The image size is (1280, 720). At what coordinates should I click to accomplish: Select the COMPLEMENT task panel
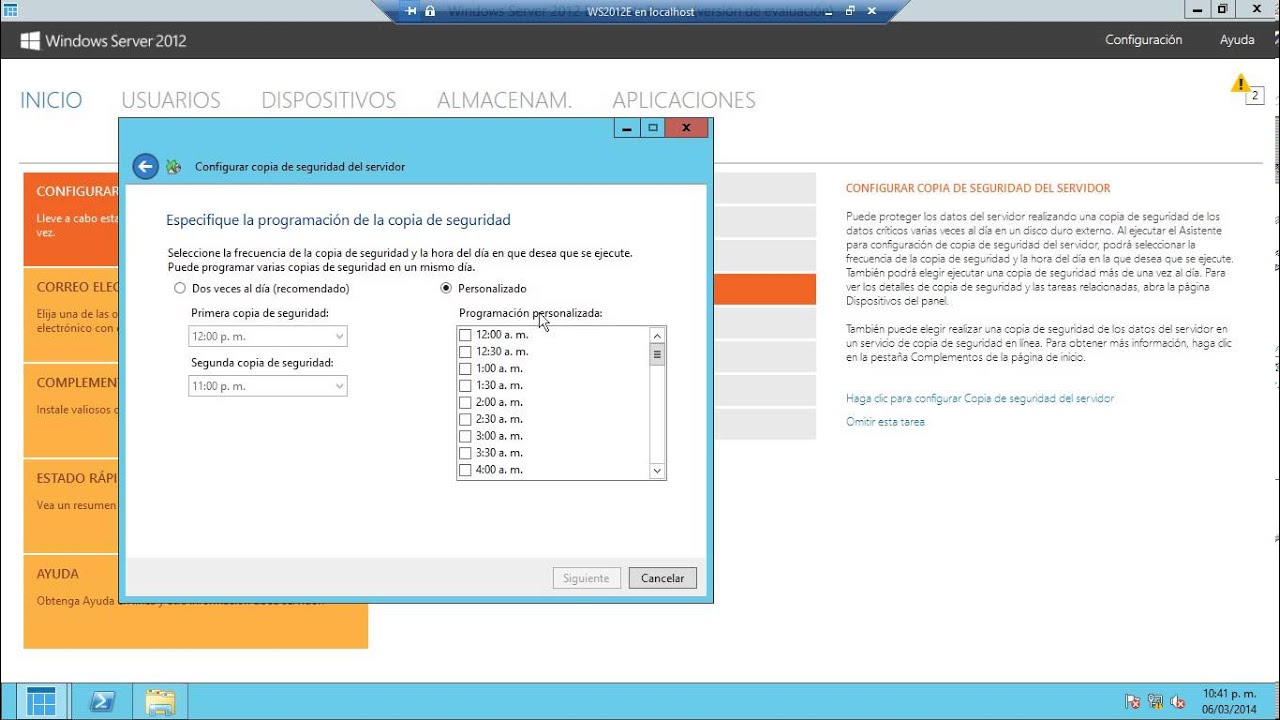[x=71, y=411]
